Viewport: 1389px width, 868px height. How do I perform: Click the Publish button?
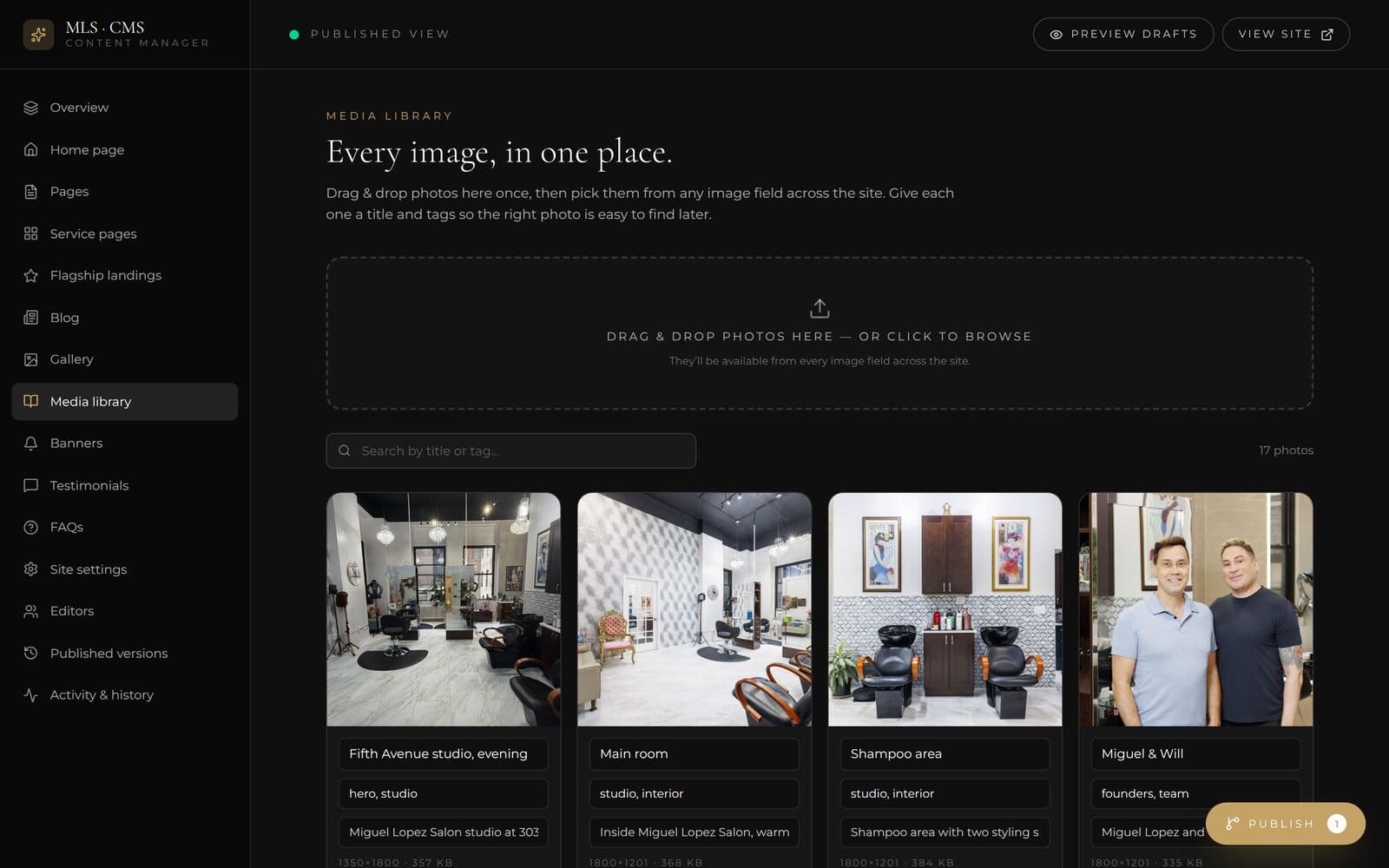pyautogui.click(x=1286, y=824)
